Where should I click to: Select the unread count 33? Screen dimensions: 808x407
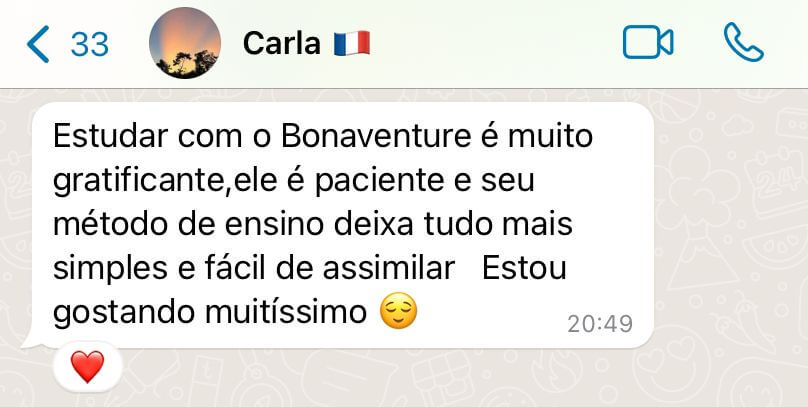90,44
